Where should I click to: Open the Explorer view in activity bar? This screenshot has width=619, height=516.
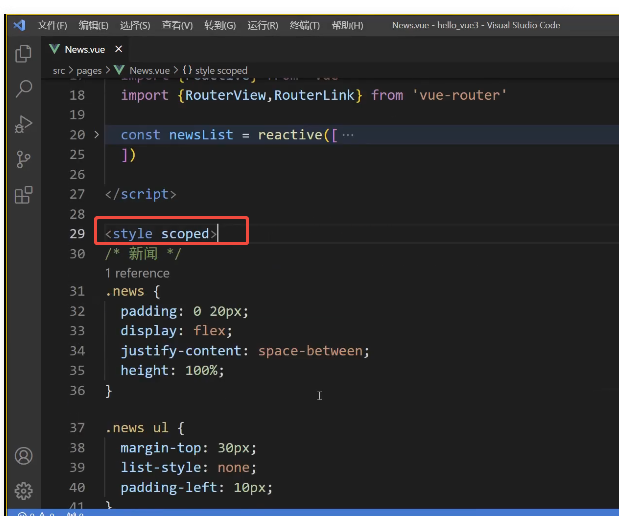23,54
